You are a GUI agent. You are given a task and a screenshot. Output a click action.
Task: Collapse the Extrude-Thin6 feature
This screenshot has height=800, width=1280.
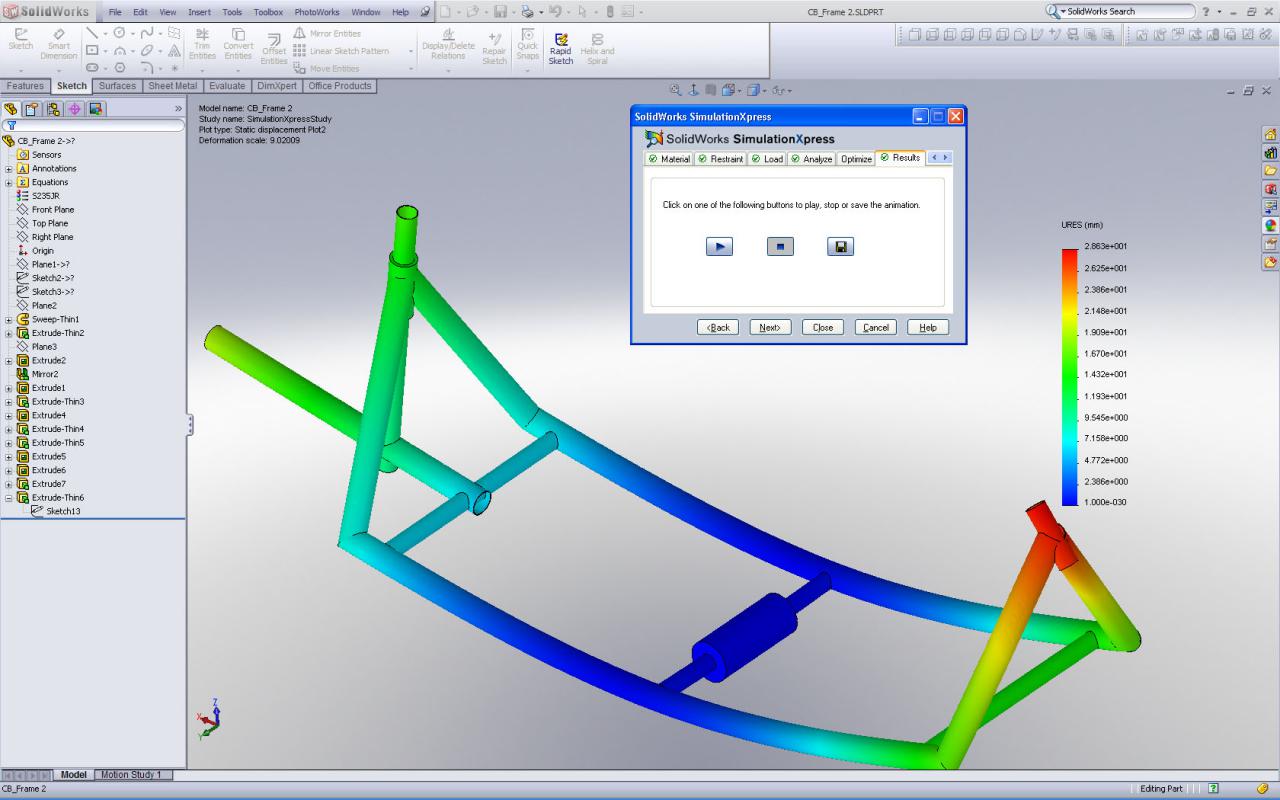[9, 498]
